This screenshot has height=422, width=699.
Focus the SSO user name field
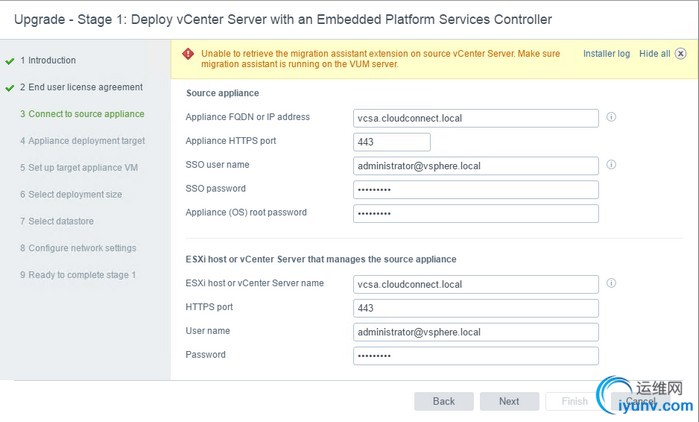(x=476, y=166)
